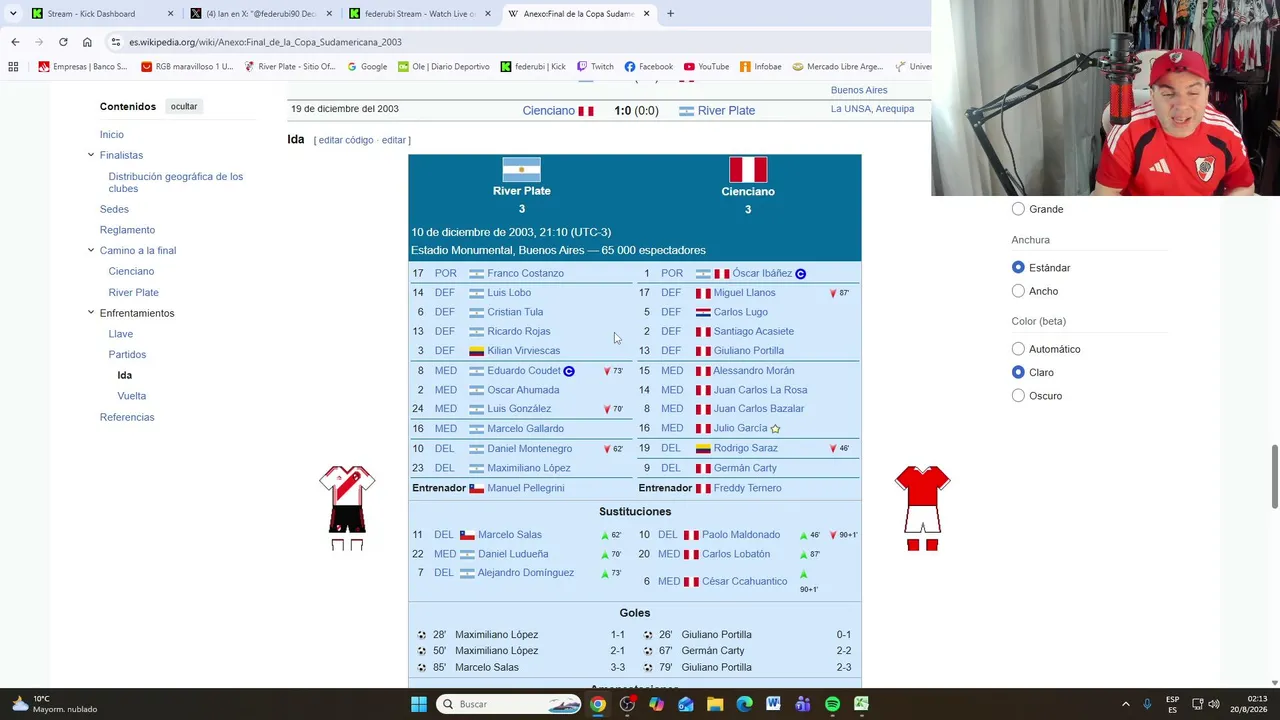Open Microsoft Word from the taskbar

tap(773, 704)
